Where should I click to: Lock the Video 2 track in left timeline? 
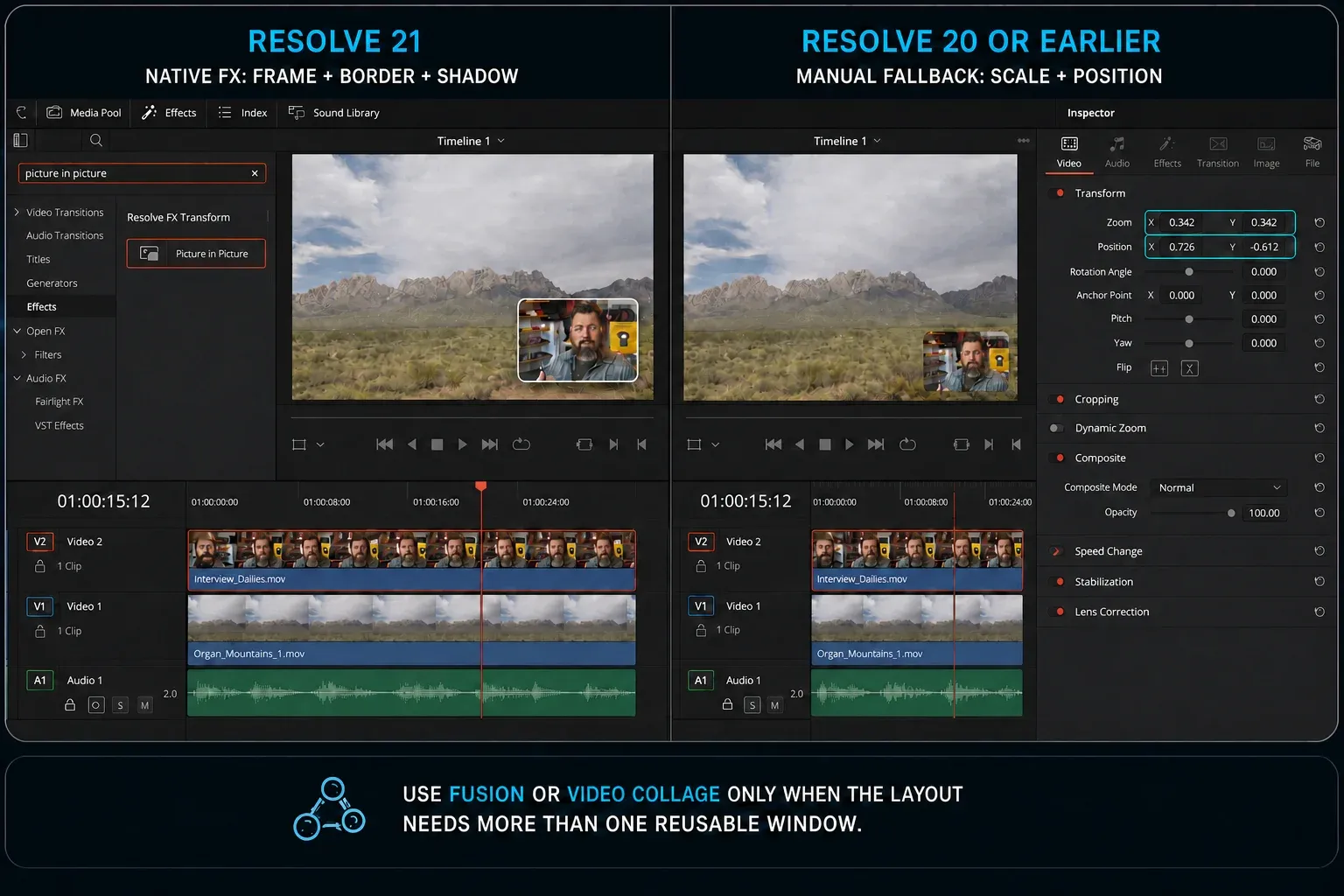(40, 566)
